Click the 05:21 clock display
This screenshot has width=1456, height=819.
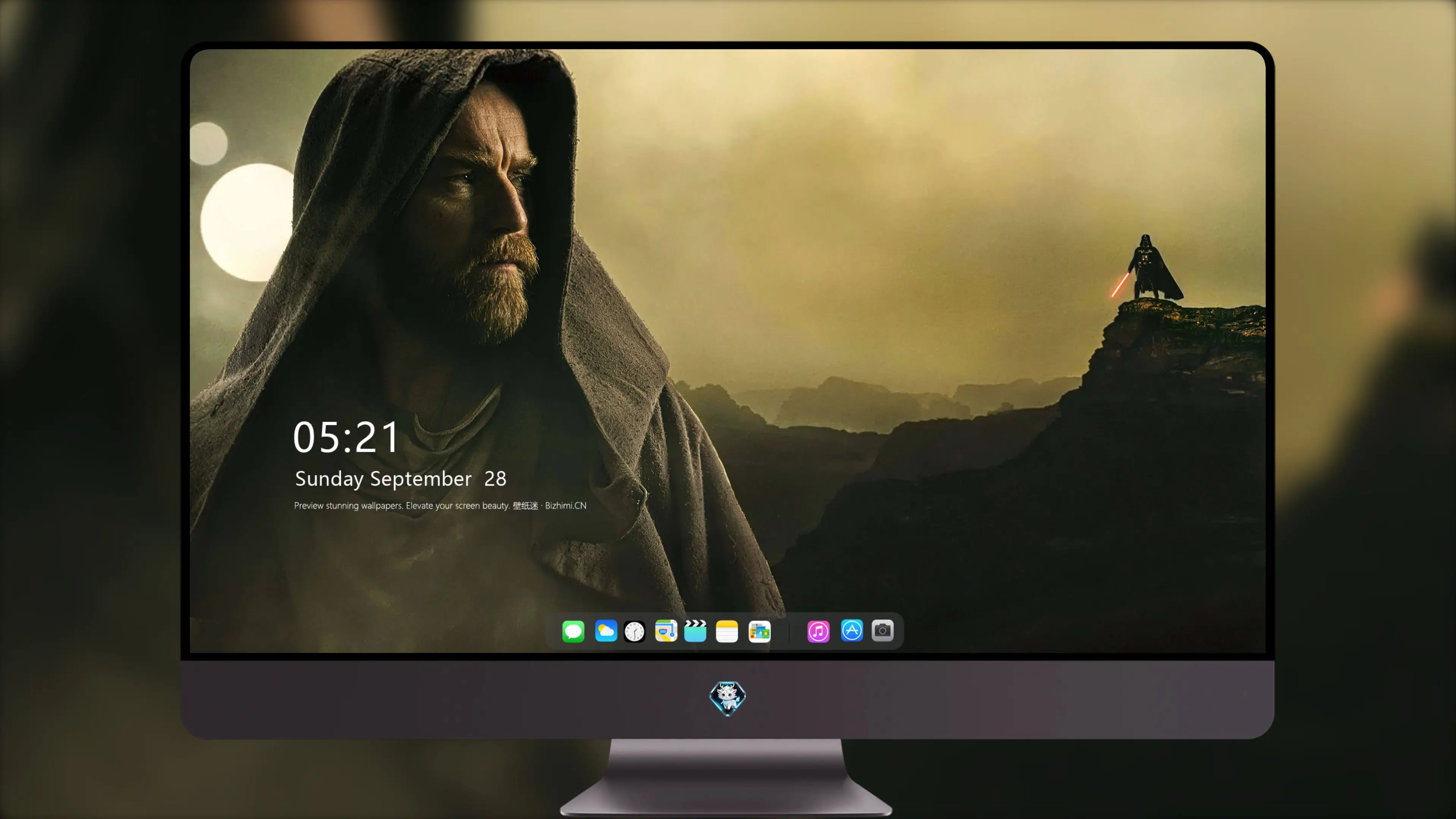[346, 437]
